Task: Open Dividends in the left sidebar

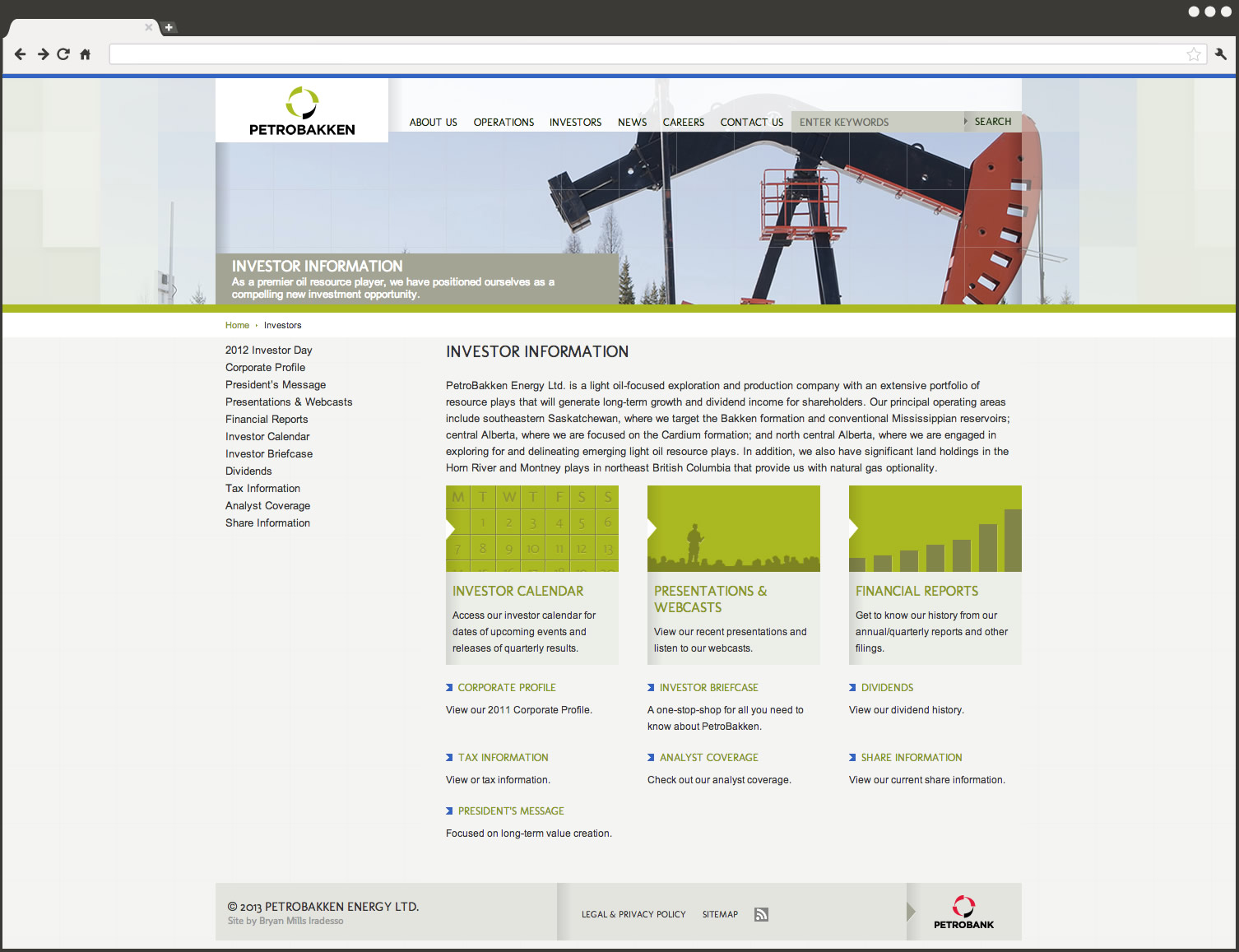Action: 248,471
